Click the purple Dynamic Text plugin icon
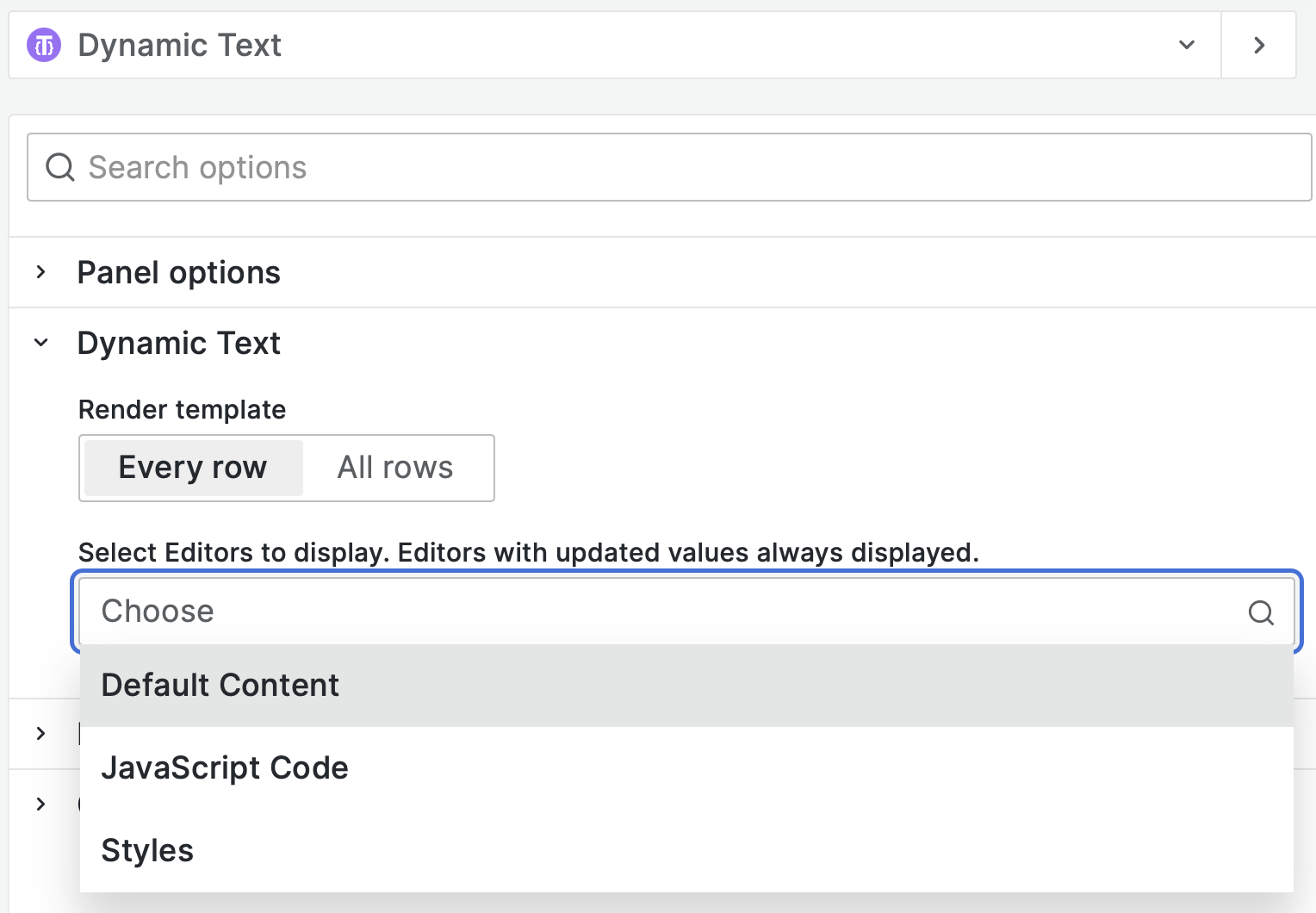 pyautogui.click(x=44, y=45)
